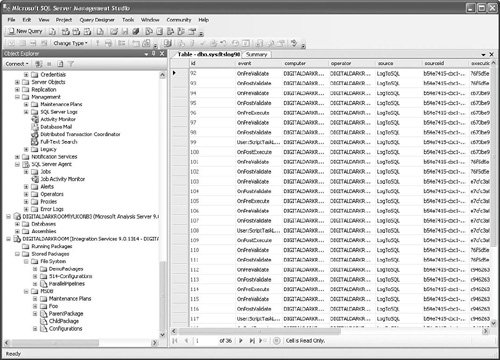
Task: Click the New Query toolbar button
Action: click(x=25, y=31)
